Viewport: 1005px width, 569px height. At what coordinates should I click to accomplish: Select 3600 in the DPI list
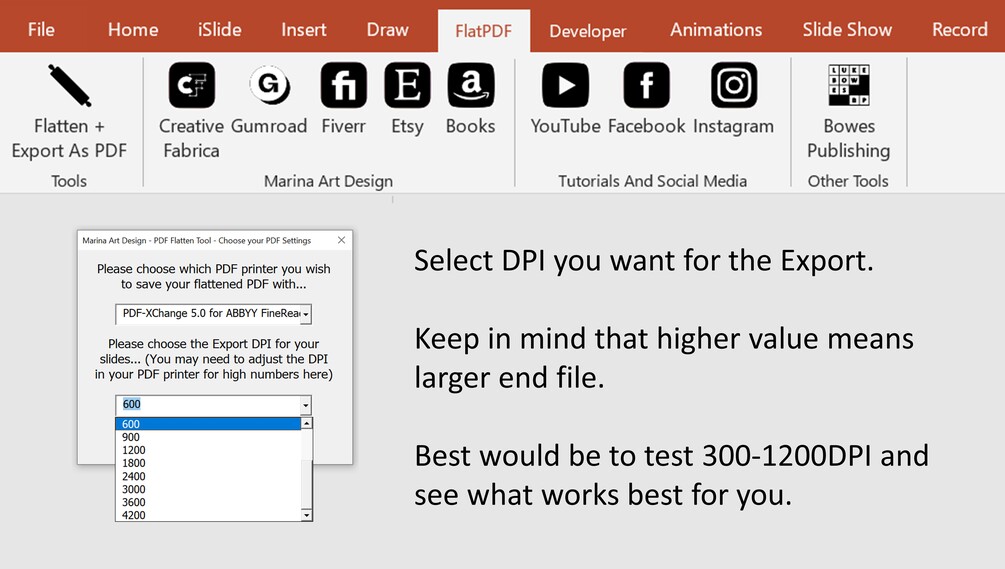pyautogui.click(x=208, y=502)
